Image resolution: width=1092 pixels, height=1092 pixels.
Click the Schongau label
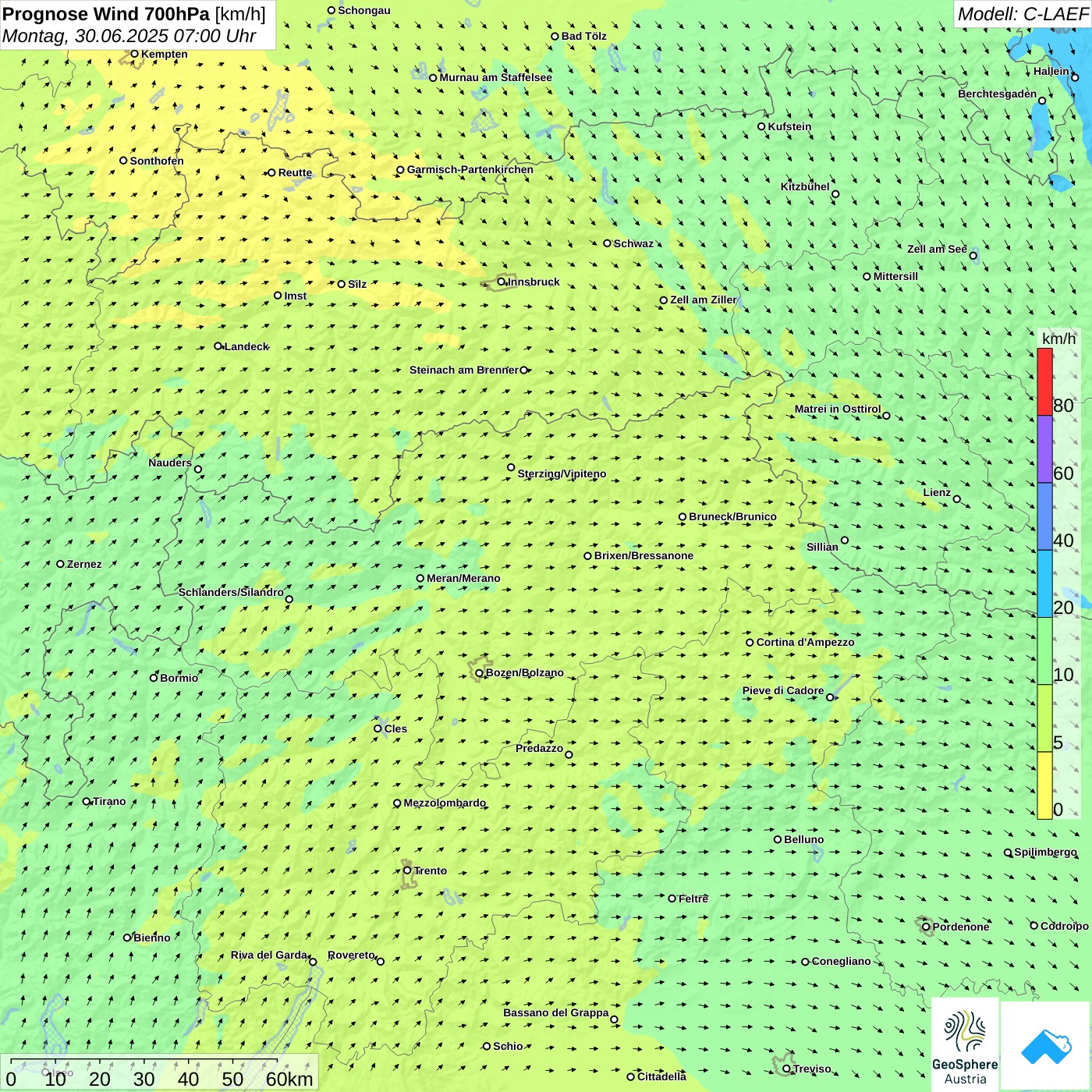point(364,10)
